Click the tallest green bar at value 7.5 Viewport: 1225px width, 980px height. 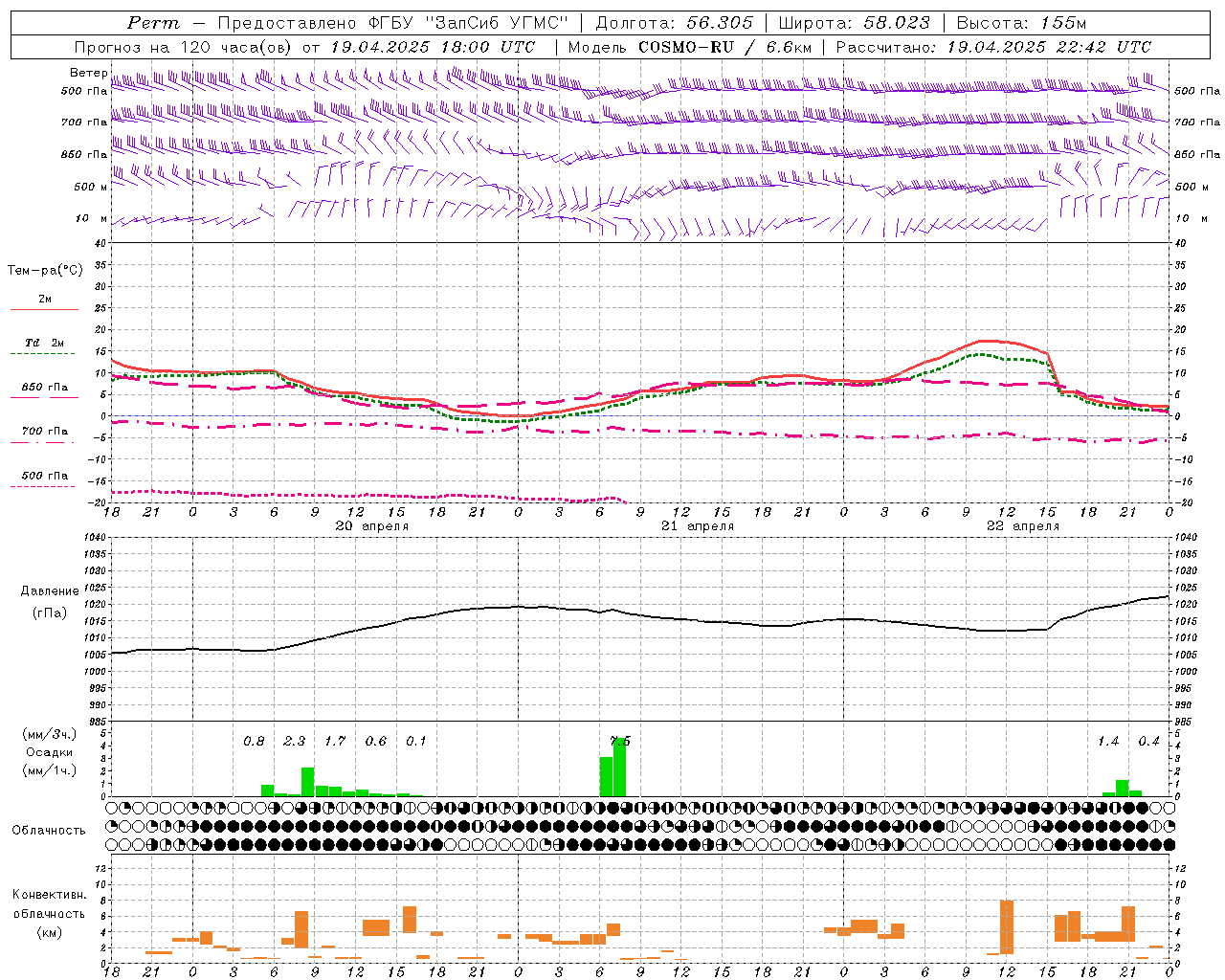(619, 767)
